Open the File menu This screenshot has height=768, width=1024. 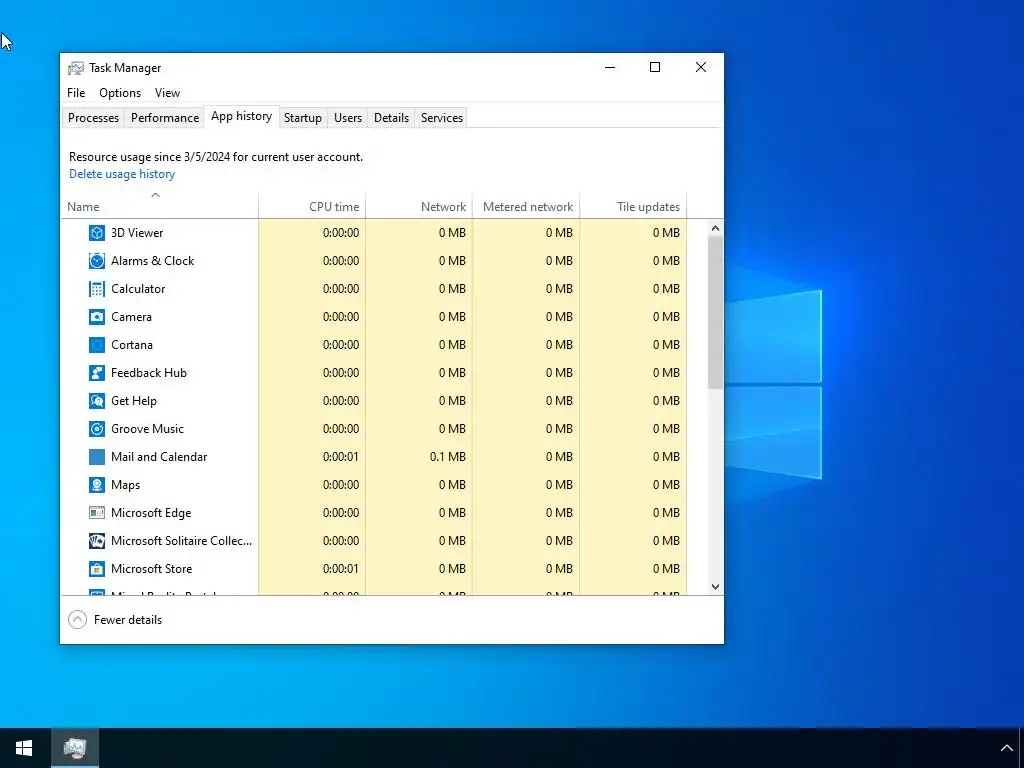76,93
